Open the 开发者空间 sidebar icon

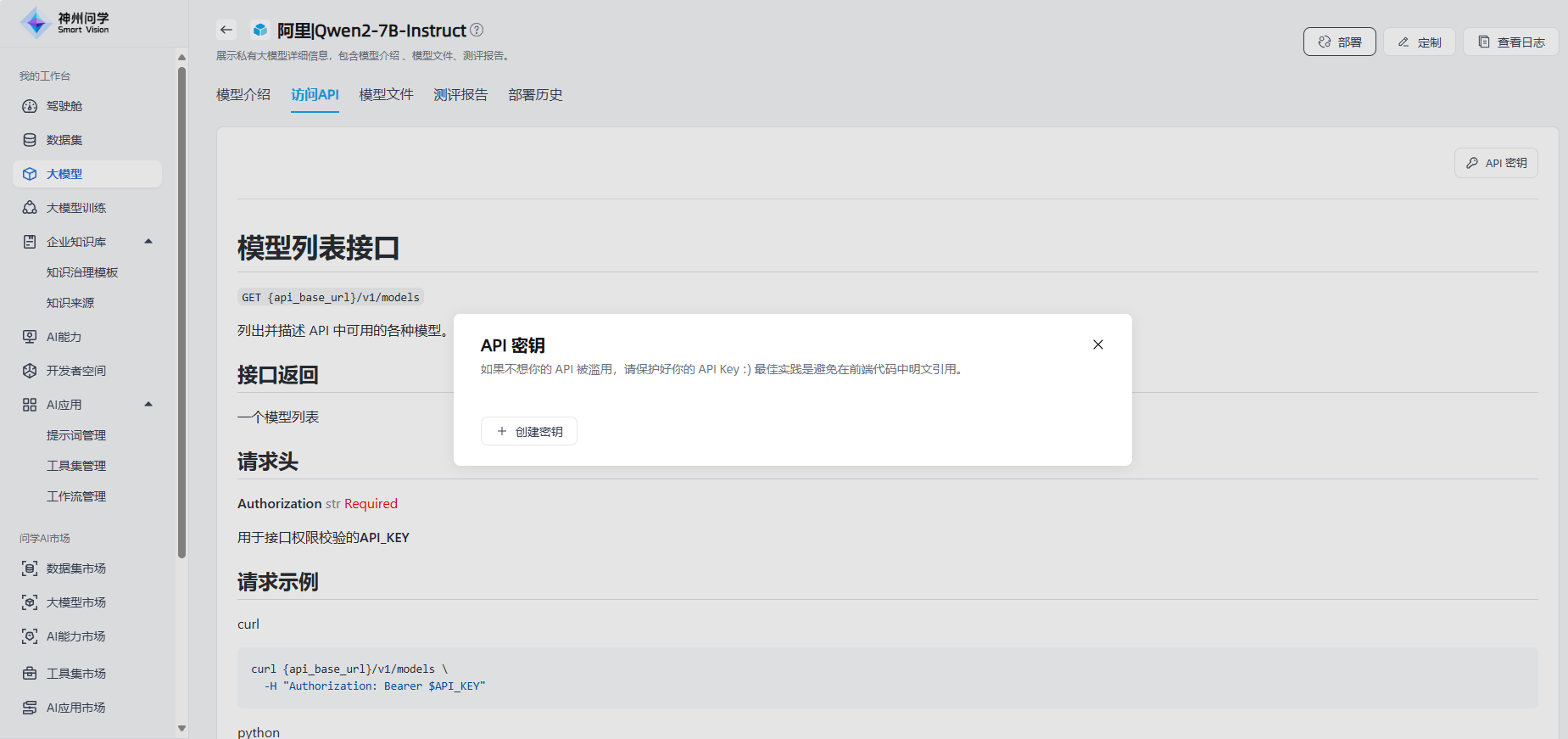tap(30, 371)
